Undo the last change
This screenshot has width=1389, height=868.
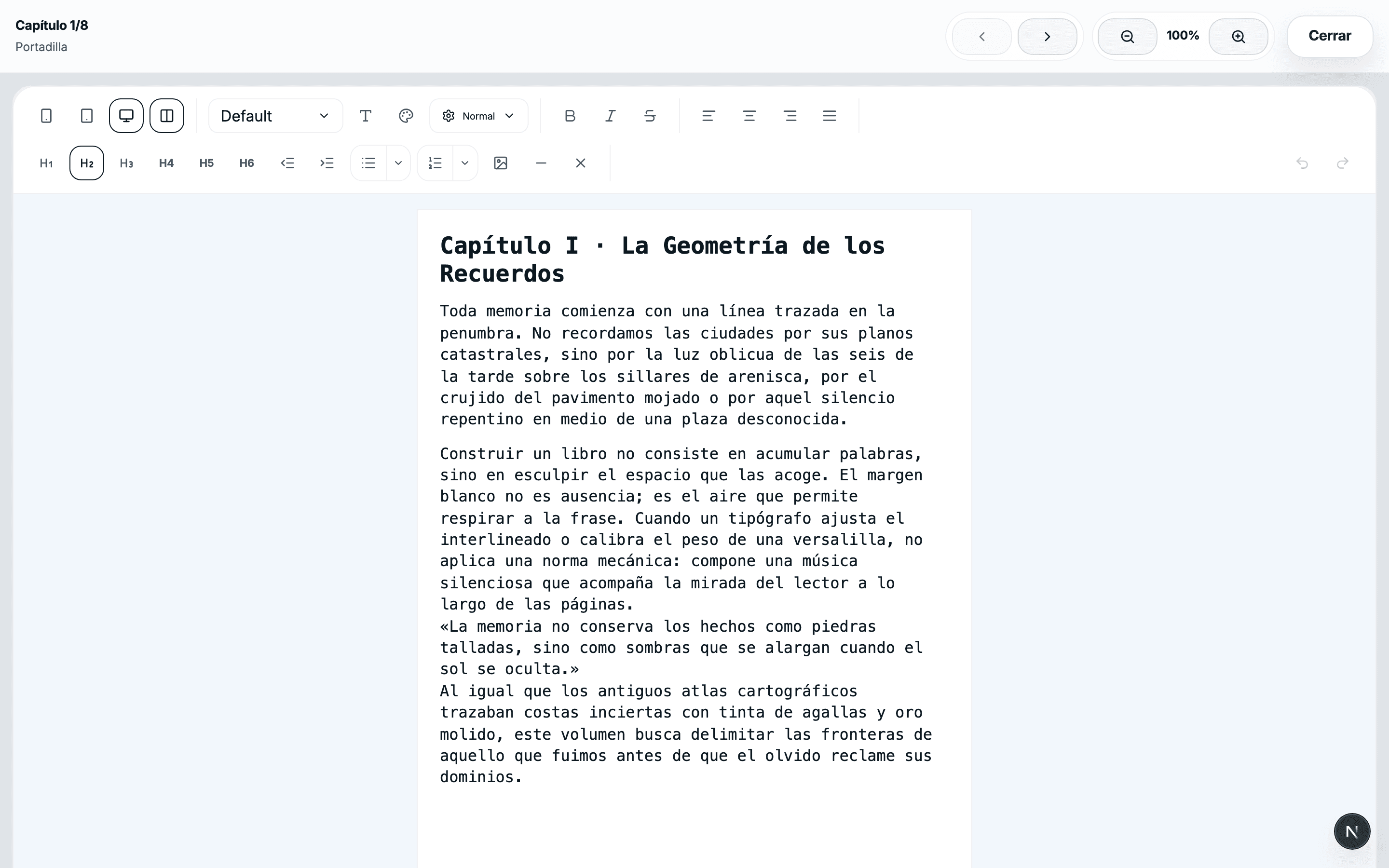tap(1302, 163)
